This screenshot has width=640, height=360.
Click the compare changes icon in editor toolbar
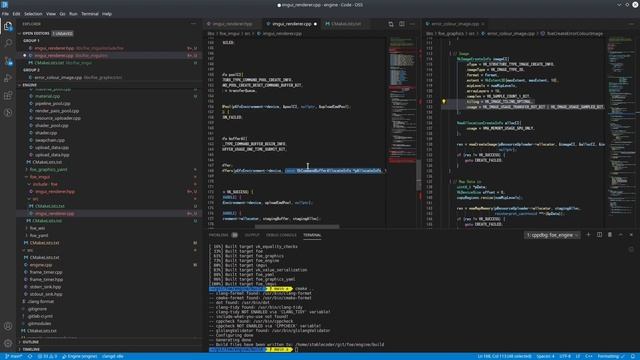[391, 24]
